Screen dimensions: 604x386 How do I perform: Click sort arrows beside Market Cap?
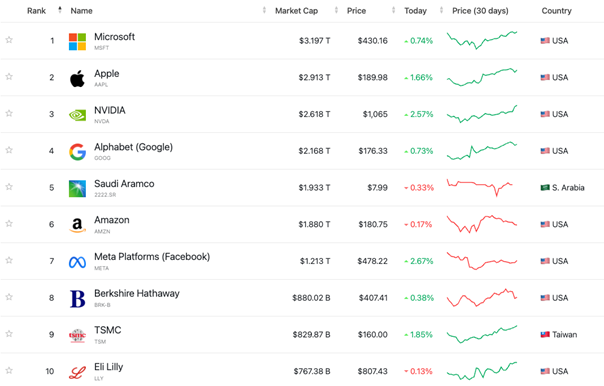pyautogui.click(x=336, y=10)
